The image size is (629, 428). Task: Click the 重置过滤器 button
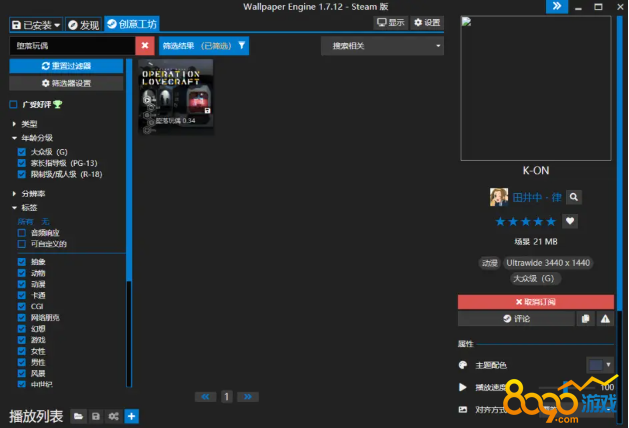pos(66,65)
